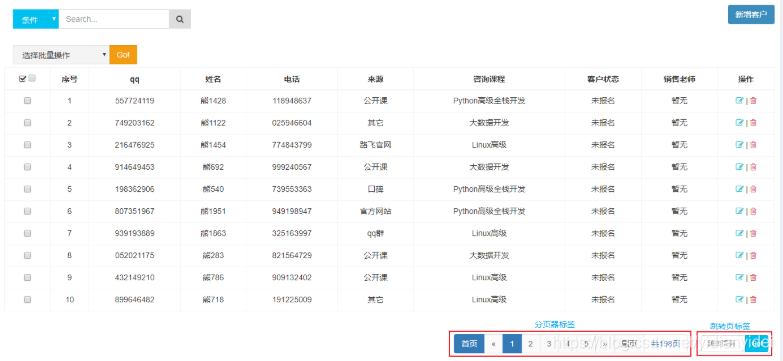This screenshot has width=783, height=361.
Task: Edit customer row 10 (qq 899646482)
Action: coord(739,300)
